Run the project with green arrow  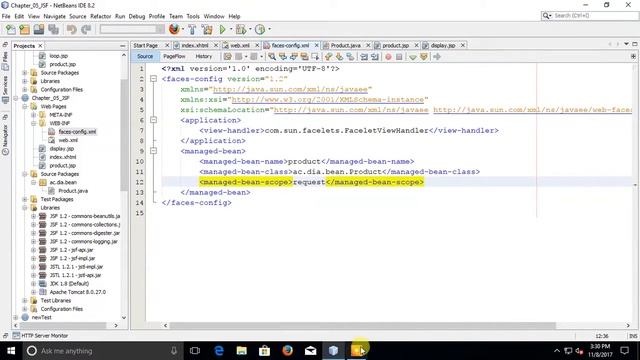click(222, 29)
